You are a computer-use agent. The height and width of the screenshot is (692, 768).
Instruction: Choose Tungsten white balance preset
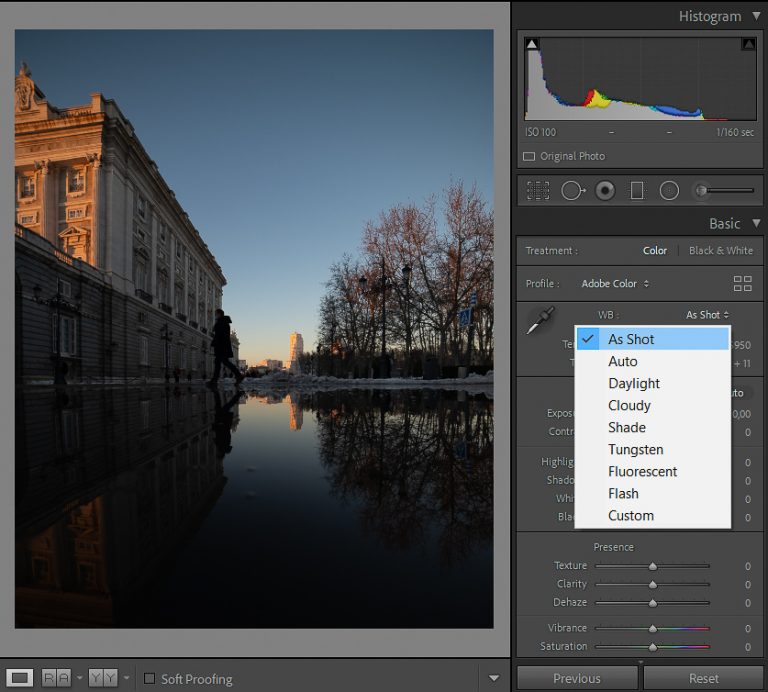653,449
